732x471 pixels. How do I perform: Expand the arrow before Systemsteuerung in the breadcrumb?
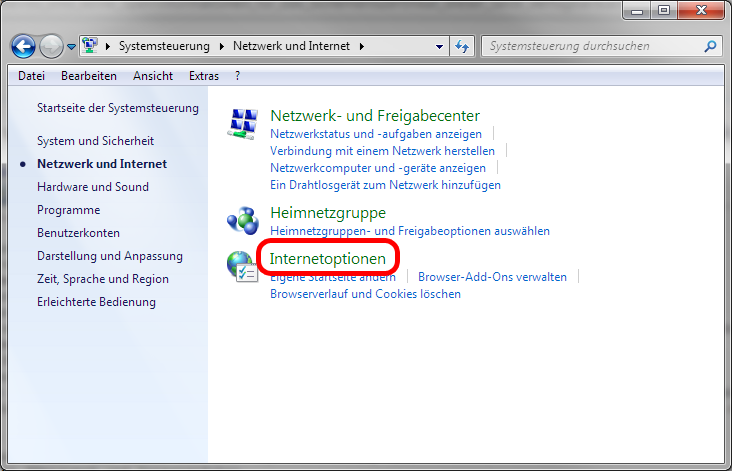[x=108, y=46]
